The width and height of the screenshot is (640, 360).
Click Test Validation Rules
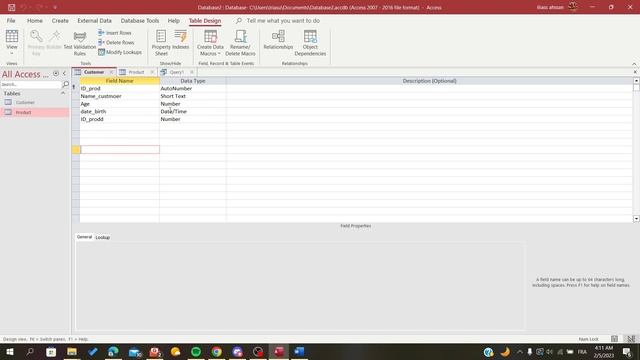point(80,42)
